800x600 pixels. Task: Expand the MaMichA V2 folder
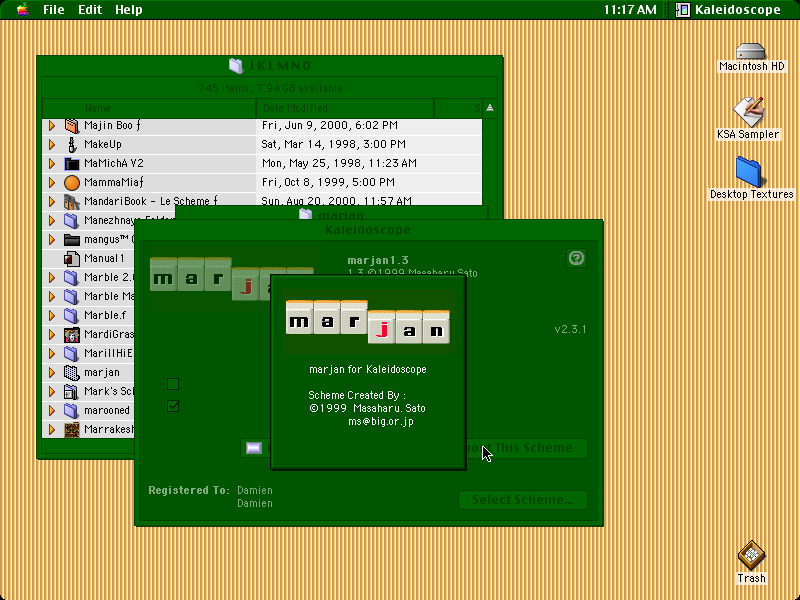52,163
